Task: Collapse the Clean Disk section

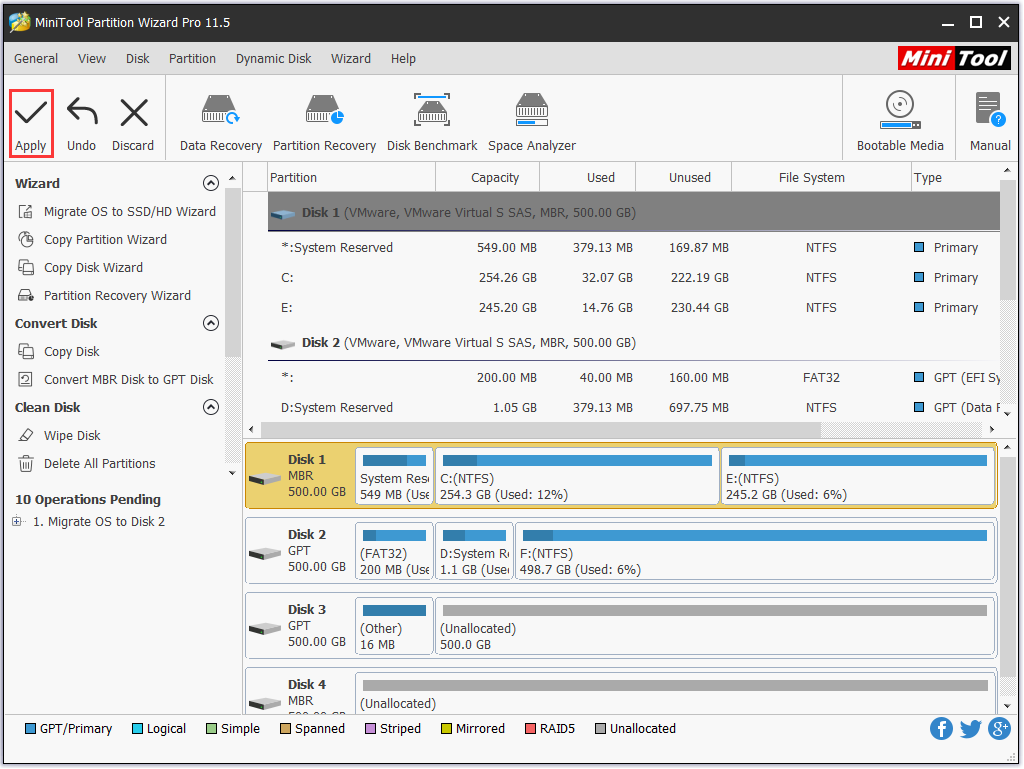Action: pyautogui.click(x=210, y=407)
